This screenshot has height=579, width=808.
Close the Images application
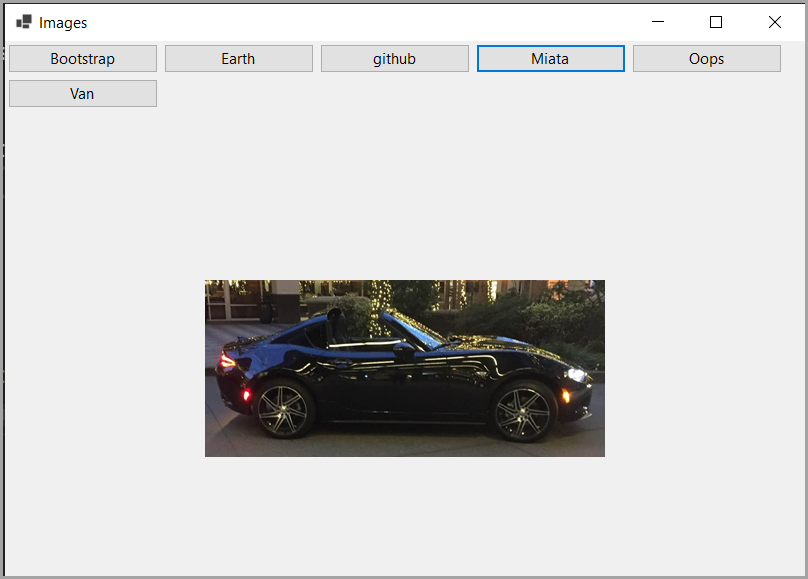(774, 21)
